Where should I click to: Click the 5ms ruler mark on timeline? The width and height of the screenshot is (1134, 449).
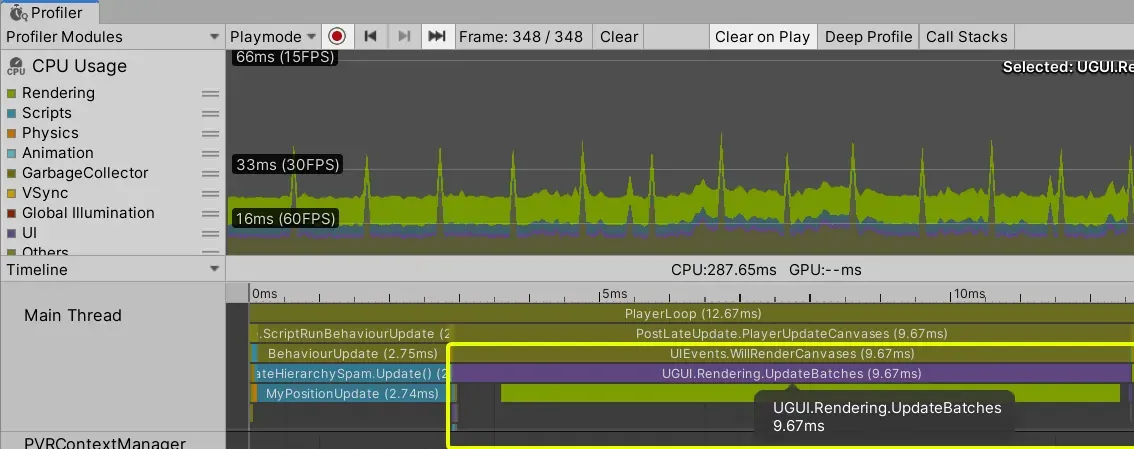613,294
